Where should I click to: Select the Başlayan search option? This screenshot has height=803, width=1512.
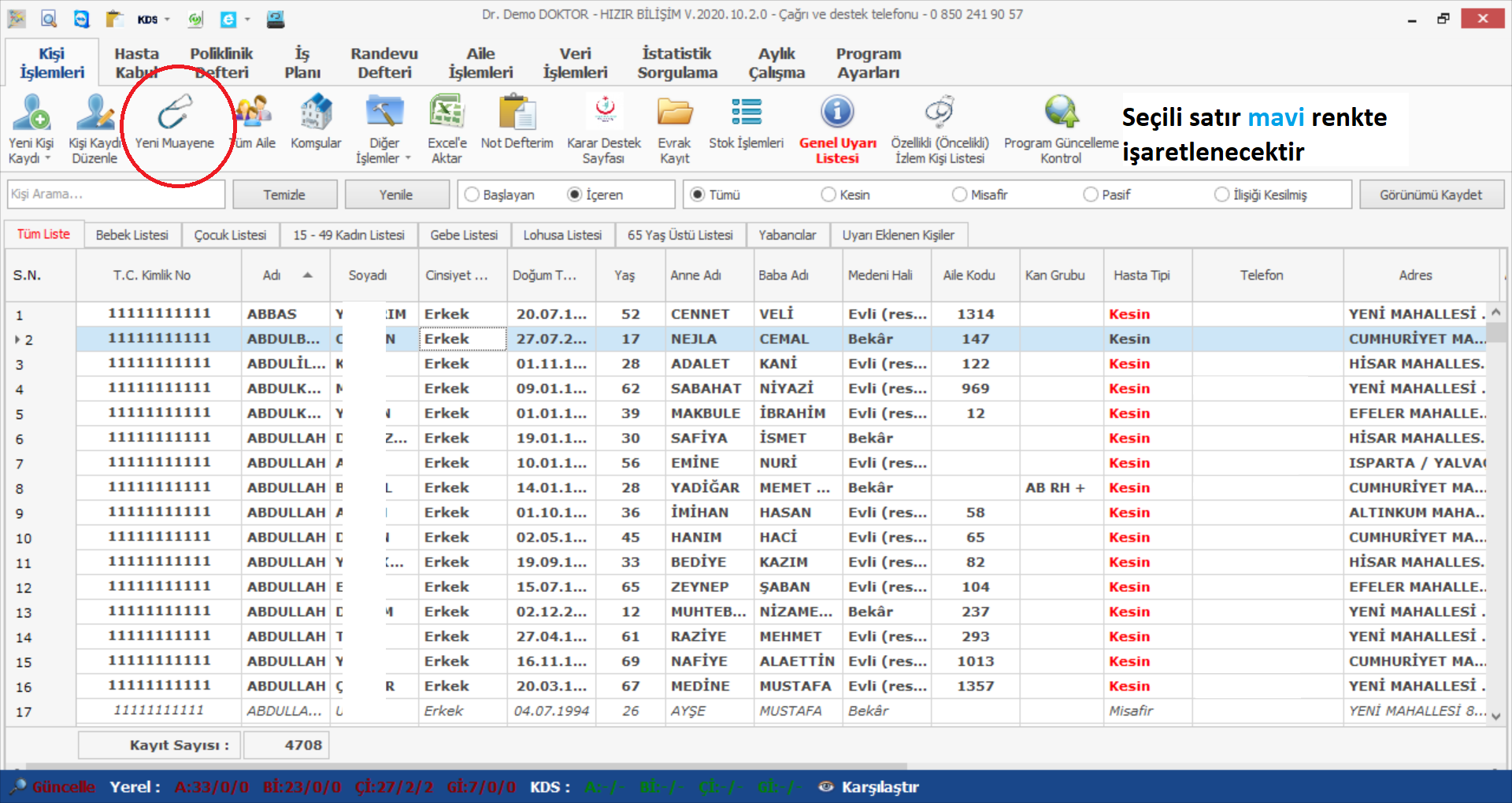472,194
